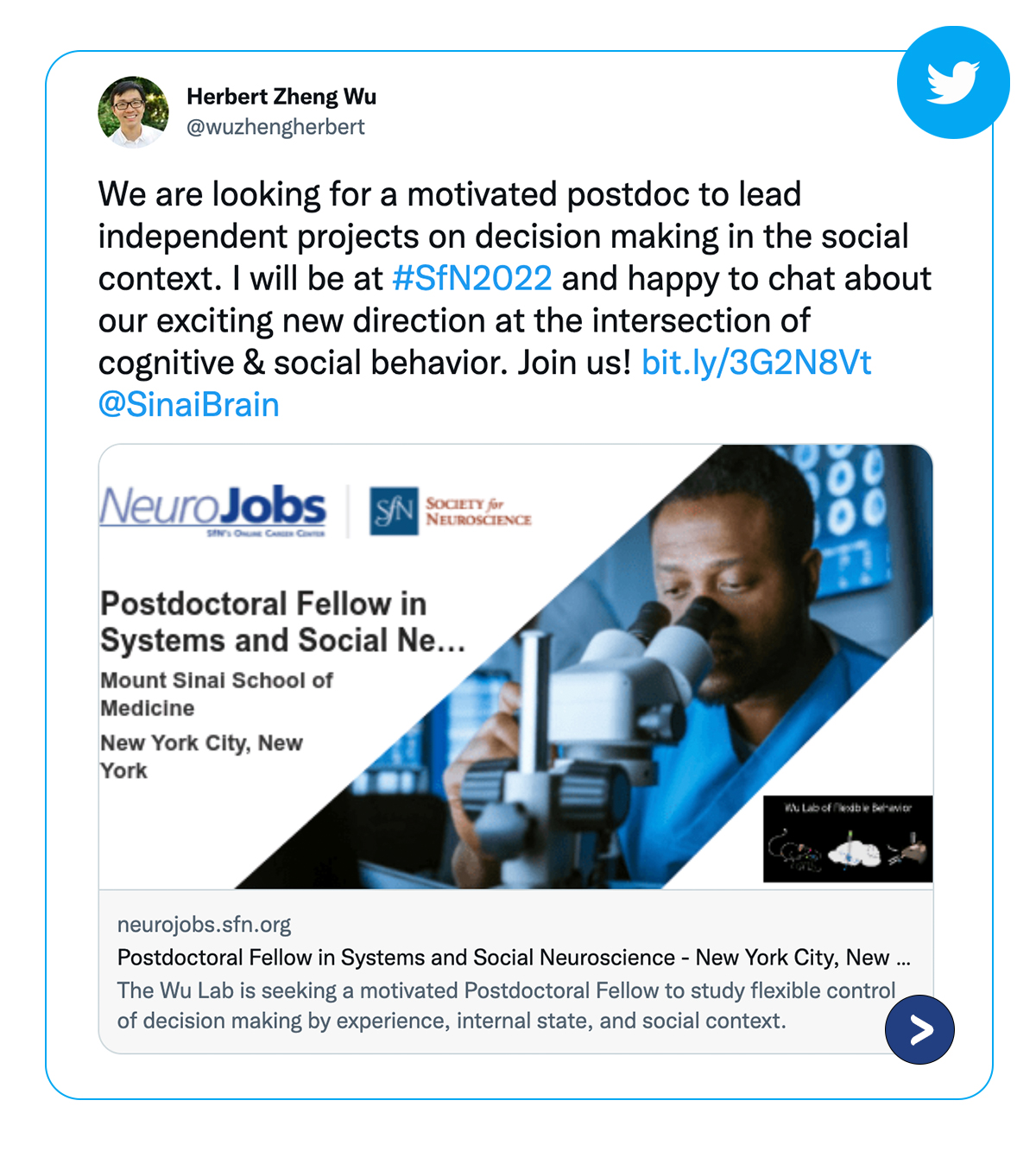Follow the bit.ly/3G2N8Vt link
The image size is (1036, 1151).
pyautogui.click(x=756, y=363)
